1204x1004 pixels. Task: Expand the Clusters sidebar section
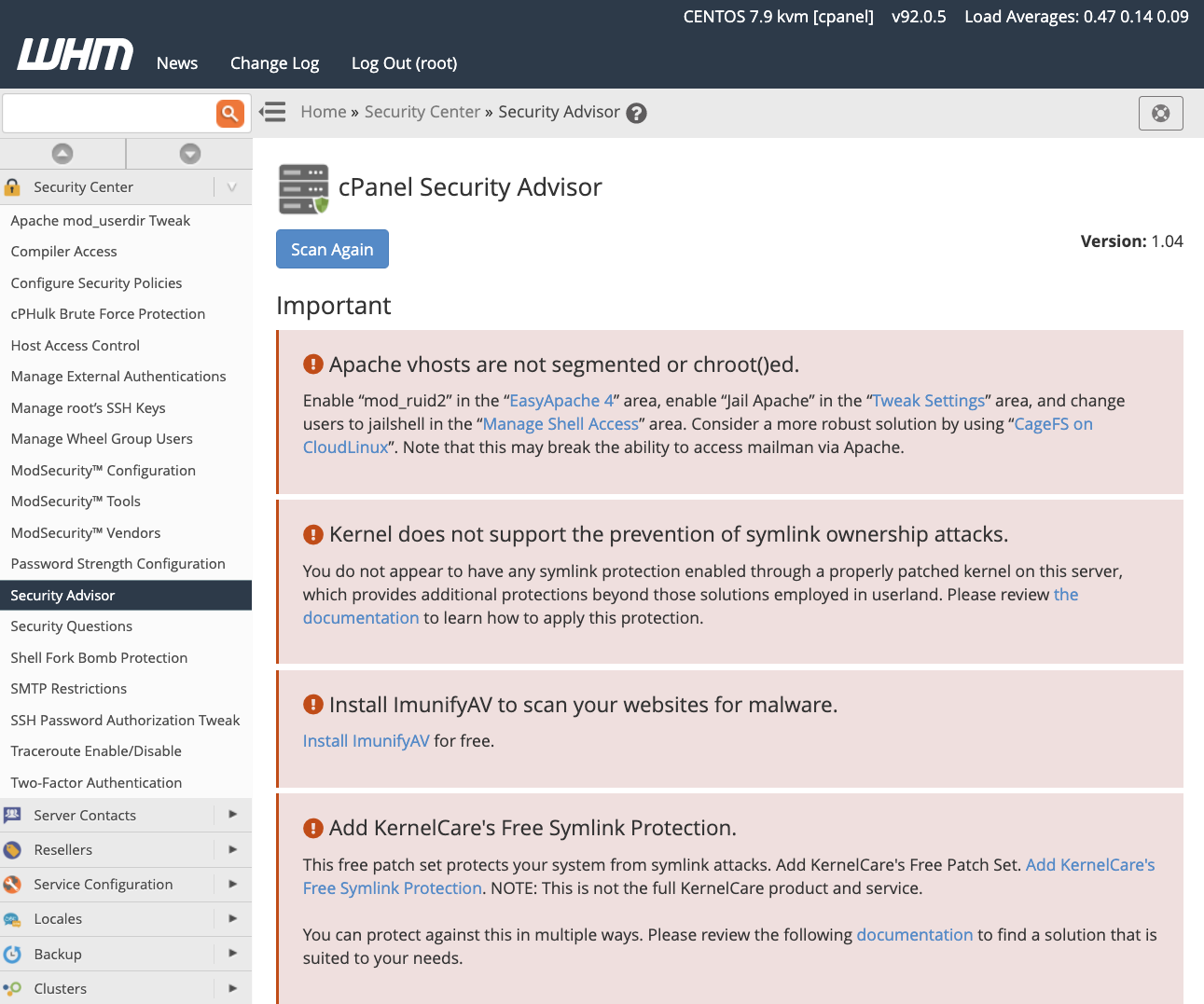(x=232, y=988)
